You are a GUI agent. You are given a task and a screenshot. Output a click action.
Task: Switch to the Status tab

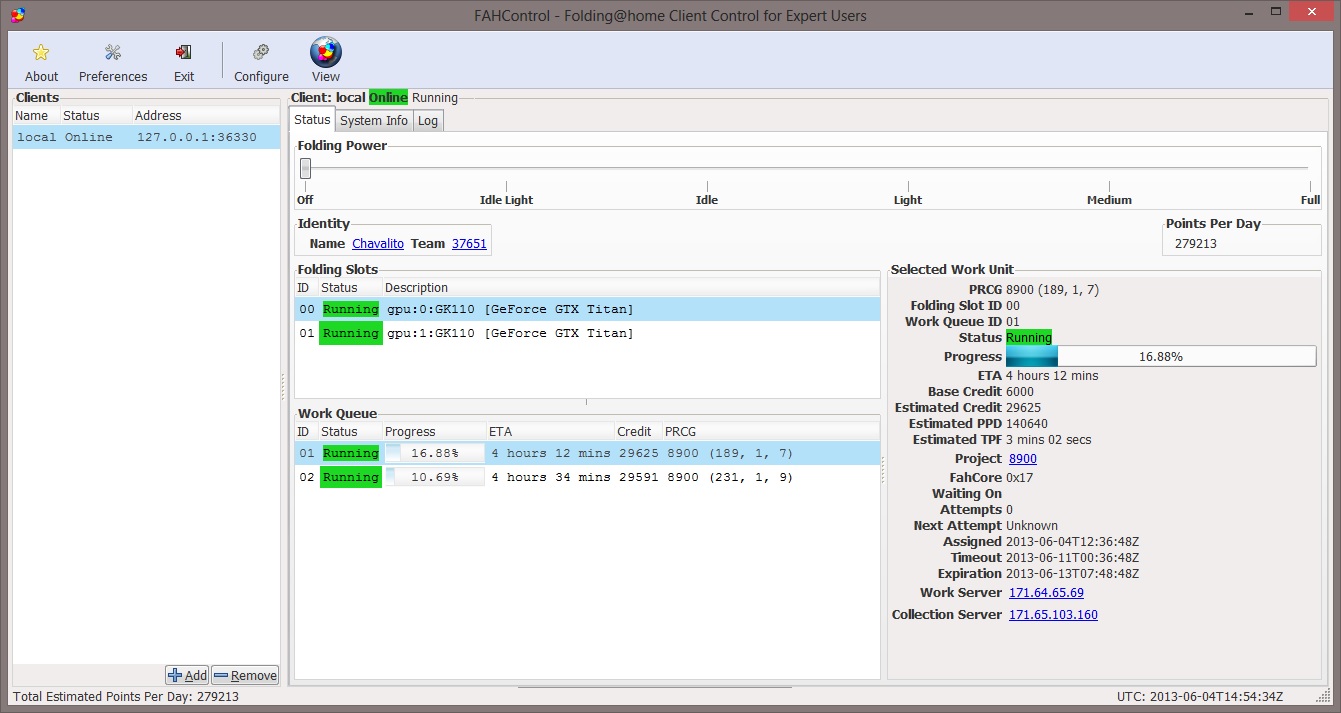(x=312, y=120)
